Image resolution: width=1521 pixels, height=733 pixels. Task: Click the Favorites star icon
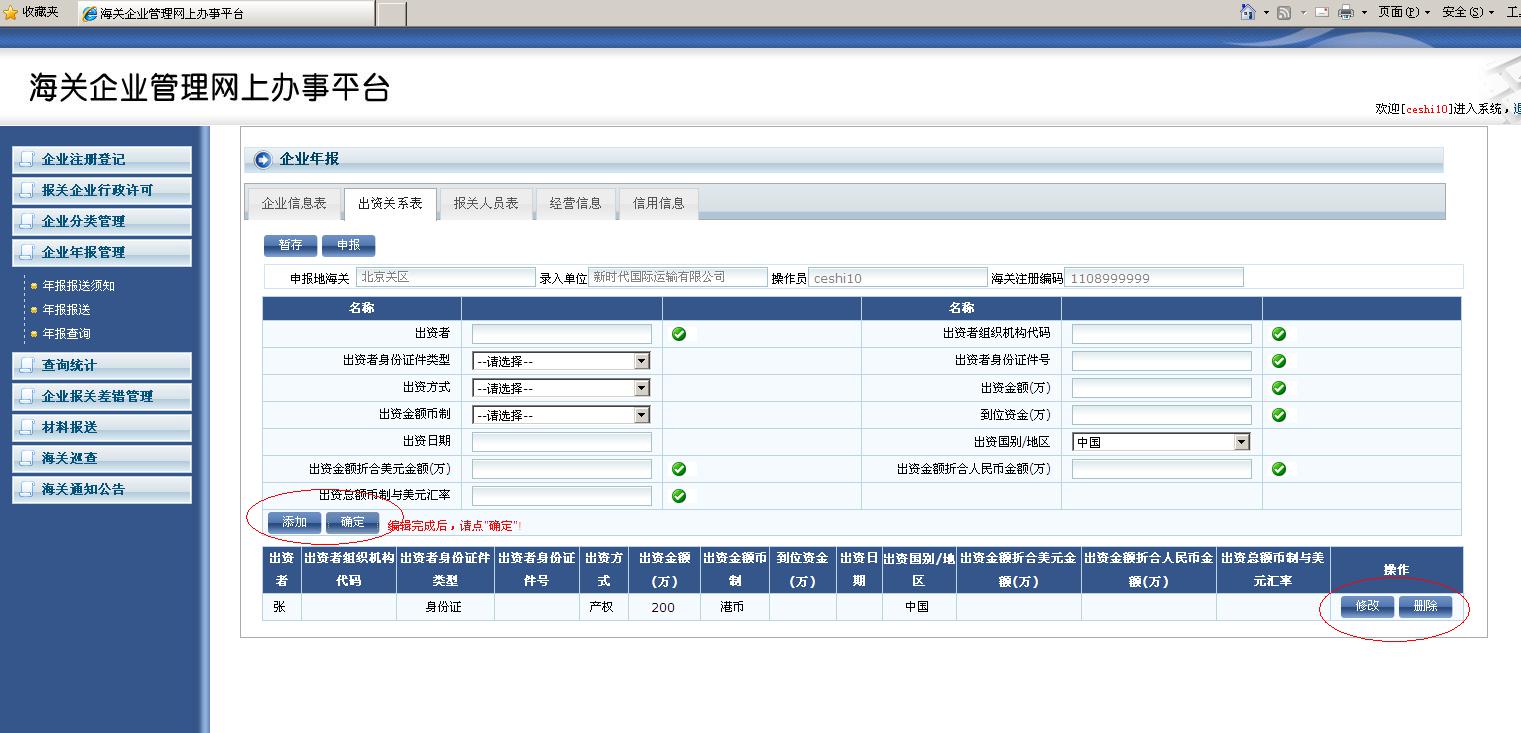[10, 12]
